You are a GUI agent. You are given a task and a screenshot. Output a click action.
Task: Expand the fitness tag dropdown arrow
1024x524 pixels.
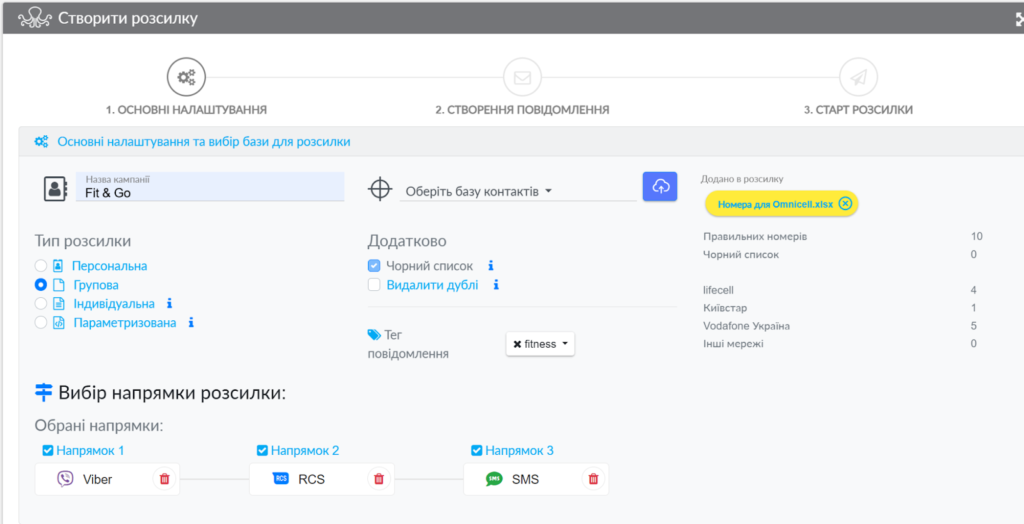coord(564,344)
